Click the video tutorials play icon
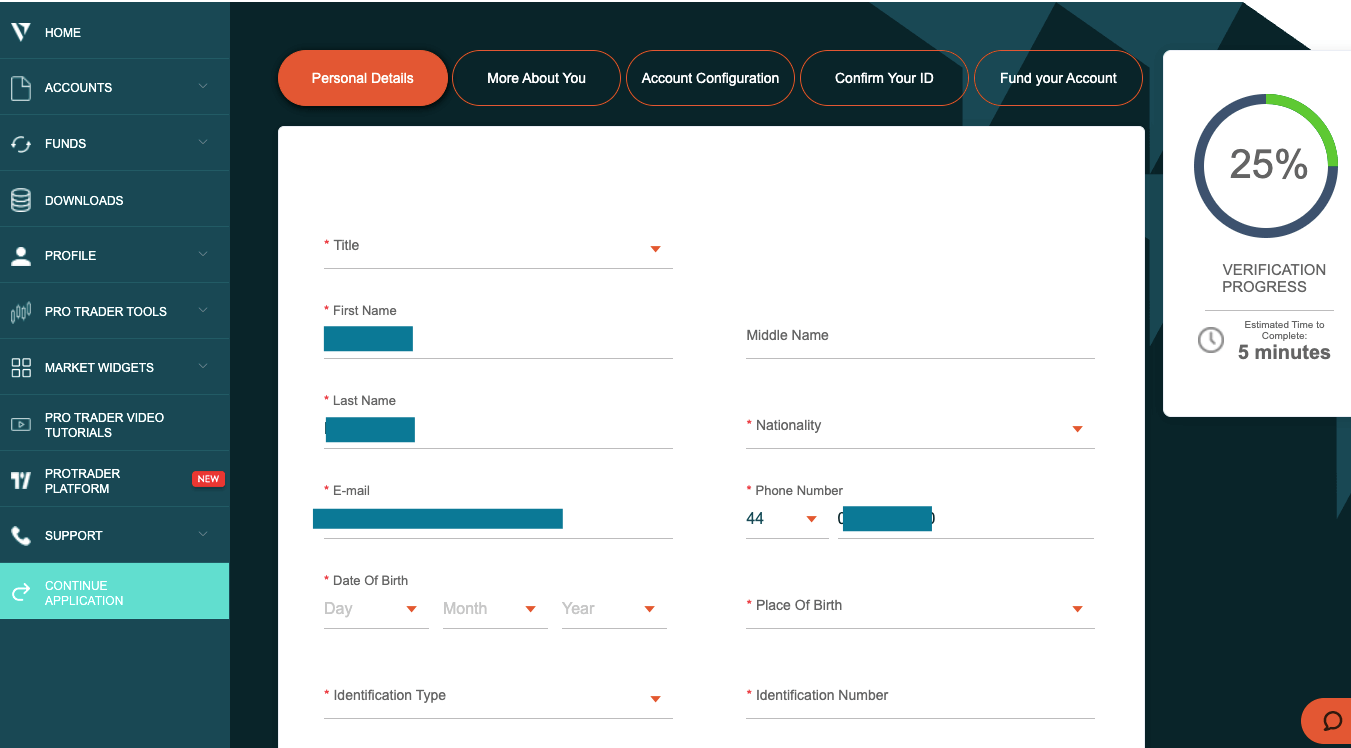 (21, 424)
